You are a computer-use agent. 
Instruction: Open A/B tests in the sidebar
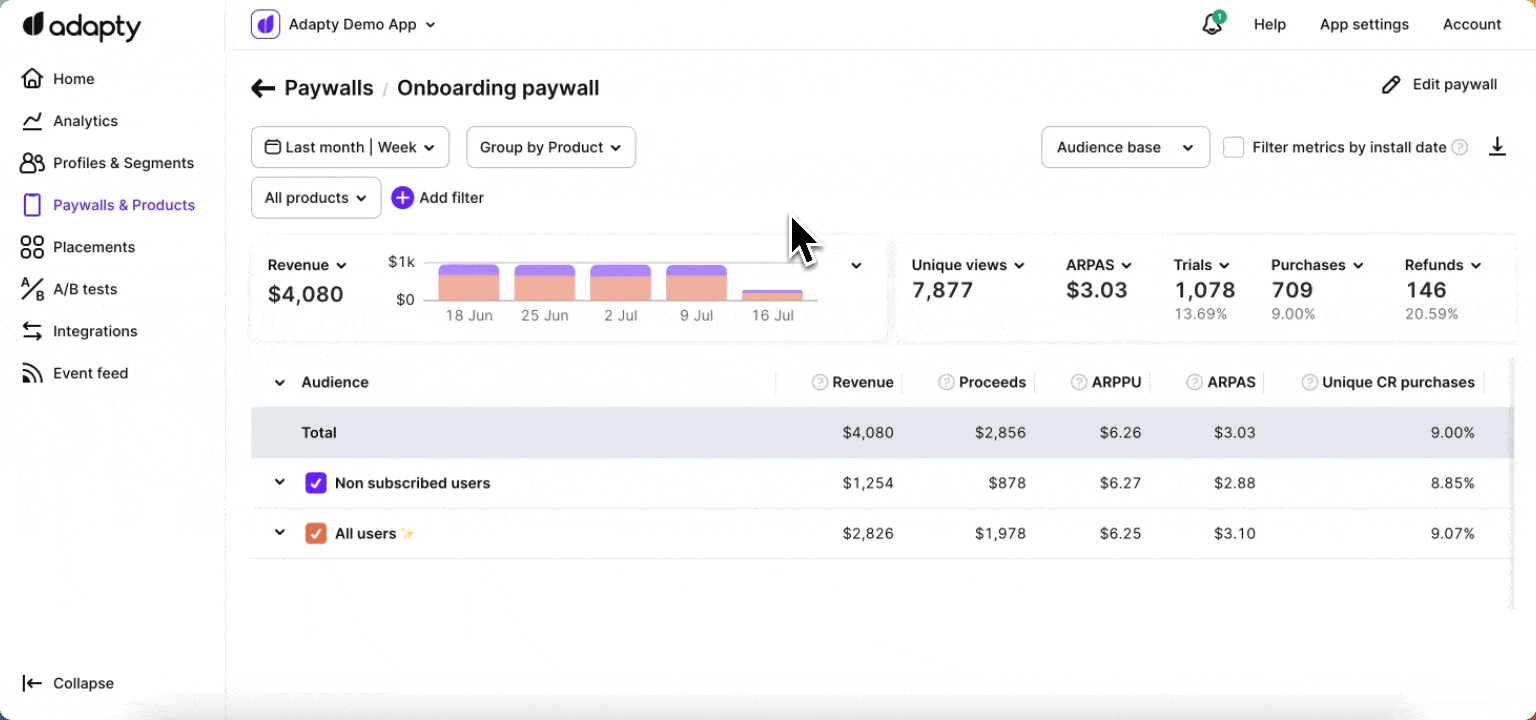(x=84, y=289)
